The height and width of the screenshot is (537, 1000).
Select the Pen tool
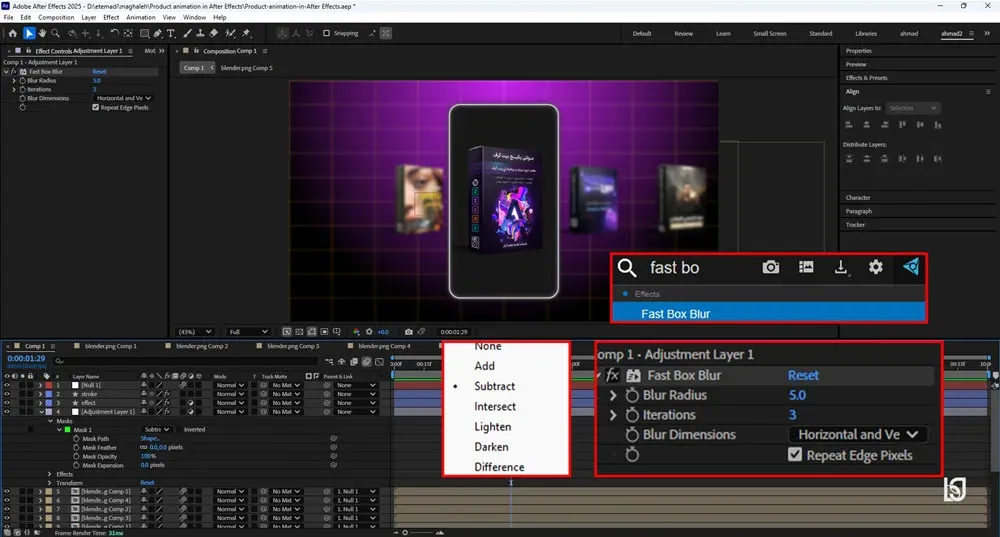click(x=158, y=33)
